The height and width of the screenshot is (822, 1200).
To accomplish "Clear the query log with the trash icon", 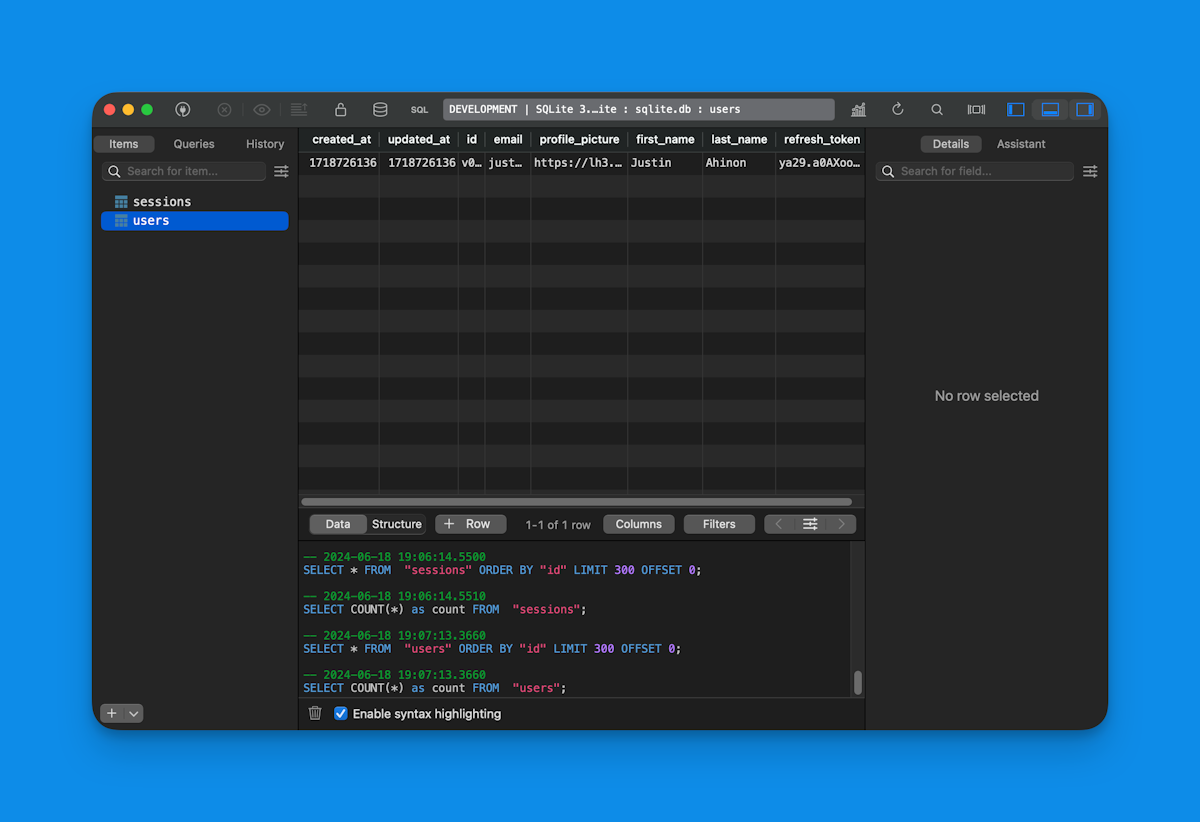I will [x=315, y=712].
